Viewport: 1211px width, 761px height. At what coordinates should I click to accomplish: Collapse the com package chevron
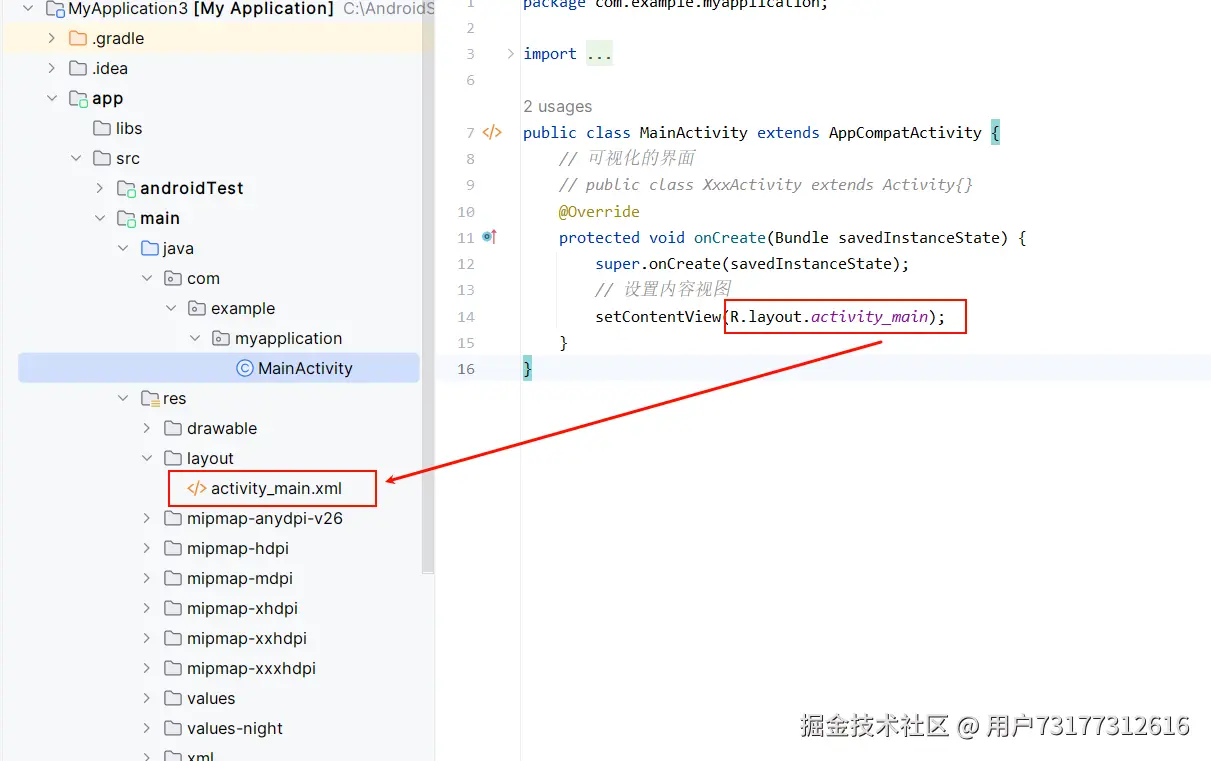[148, 278]
